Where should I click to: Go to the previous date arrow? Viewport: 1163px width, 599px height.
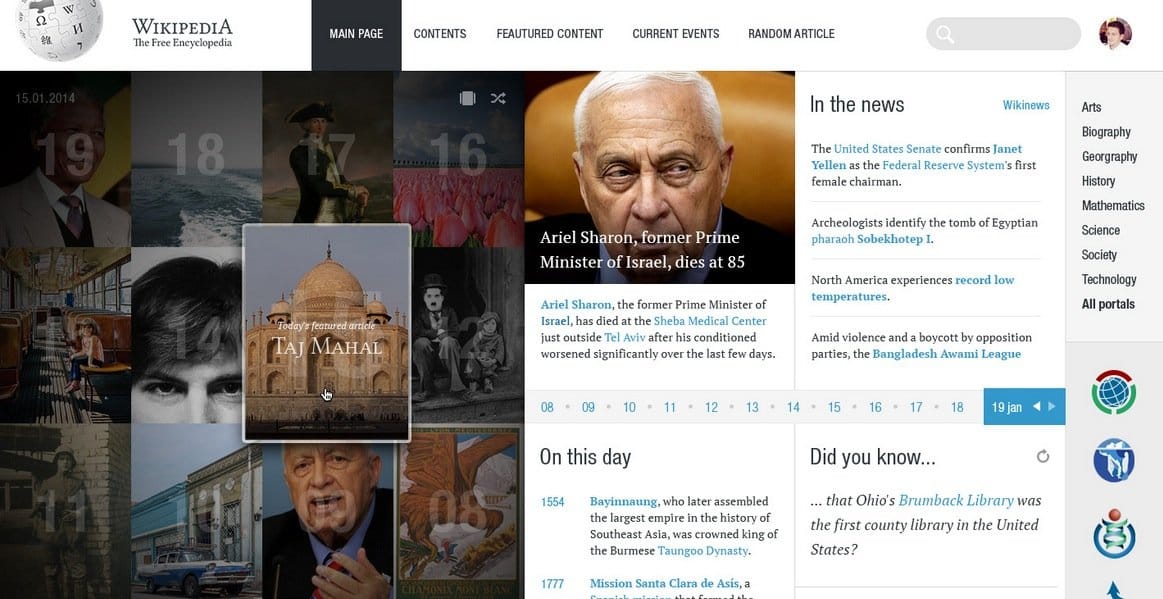[x=1037, y=406]
